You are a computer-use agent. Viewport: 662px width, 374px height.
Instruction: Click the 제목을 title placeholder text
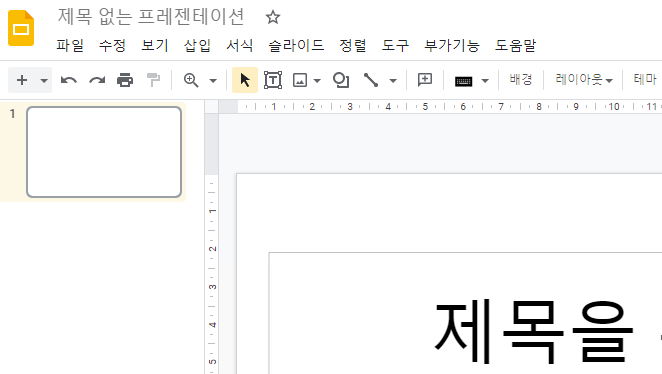[x=534, y=332]
